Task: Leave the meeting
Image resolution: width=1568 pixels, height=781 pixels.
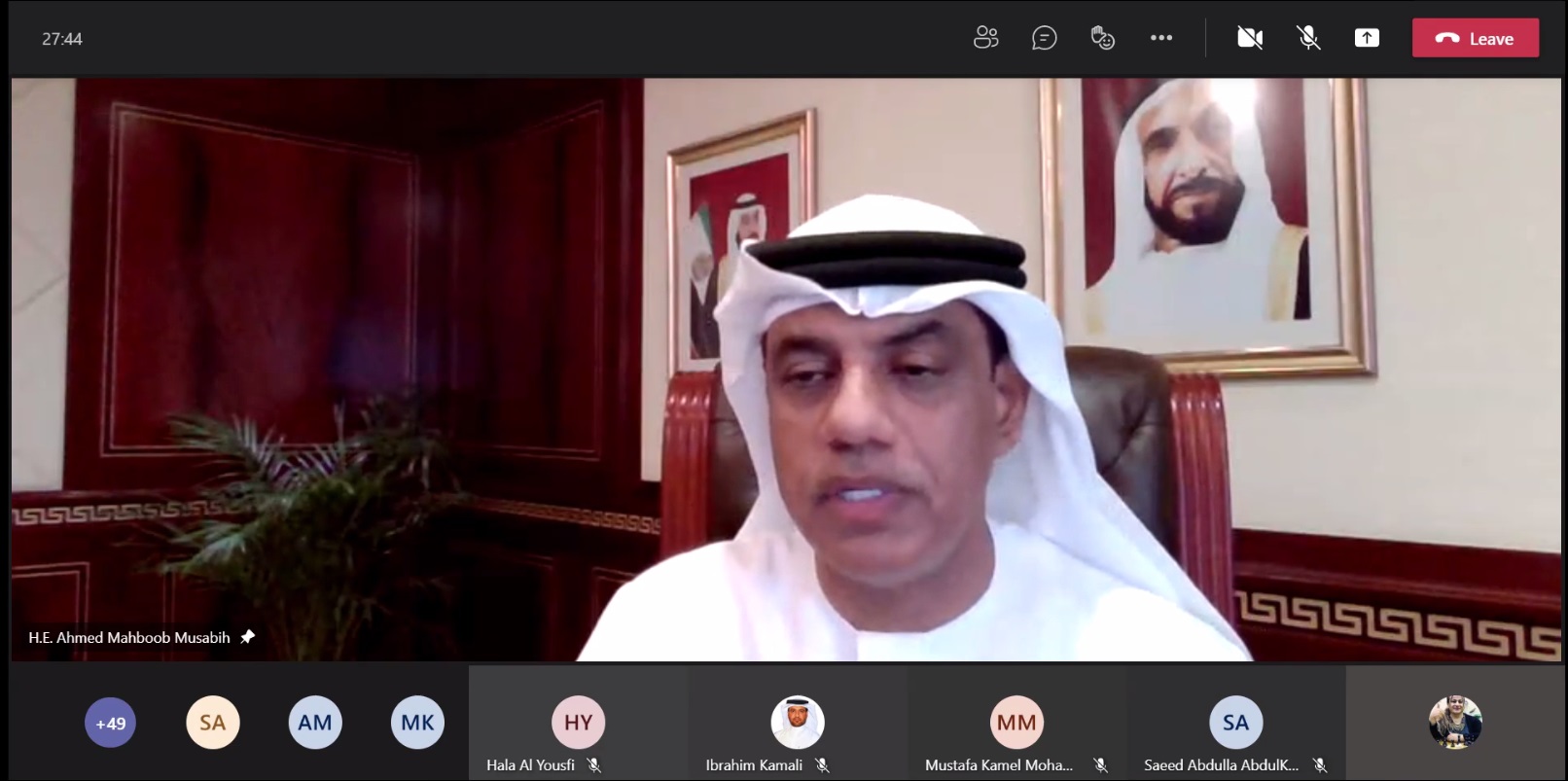Action: [x=1476, y=38]
